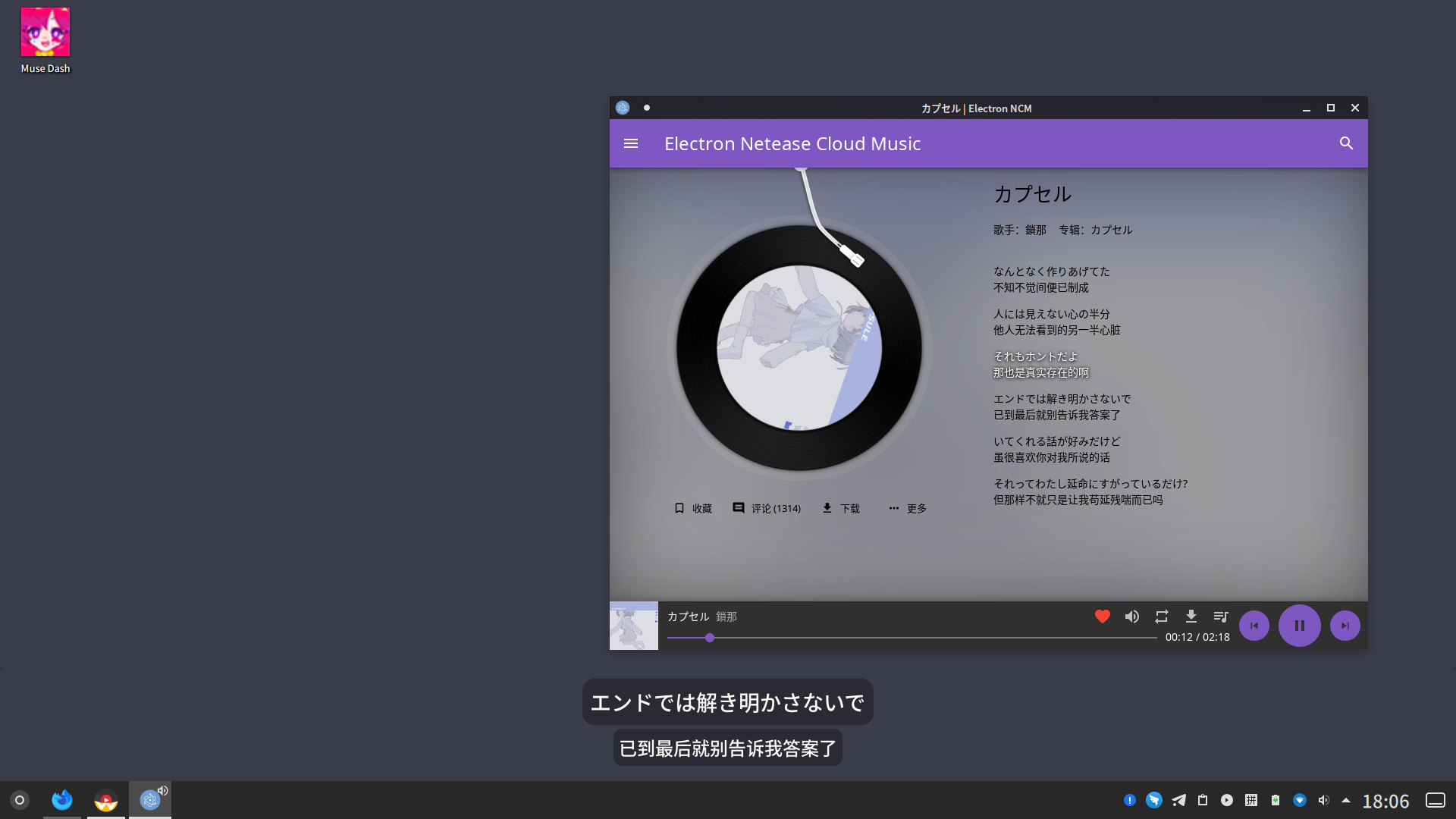The image size is (1456, 819).
Task: Select the artist name 鎖那
Action: tap(726, 617)
